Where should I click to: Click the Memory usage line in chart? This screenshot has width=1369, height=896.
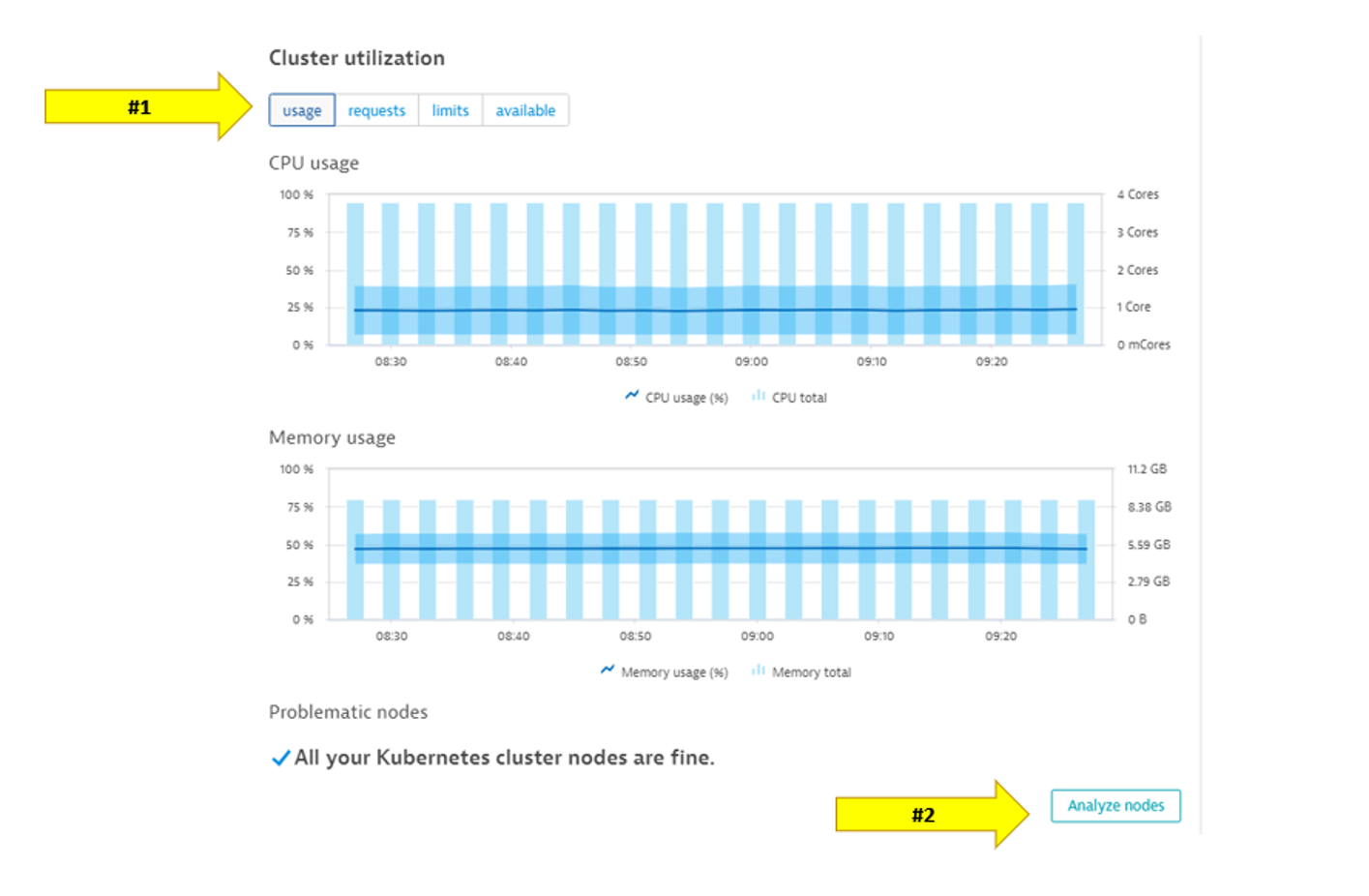pos(716,549)
